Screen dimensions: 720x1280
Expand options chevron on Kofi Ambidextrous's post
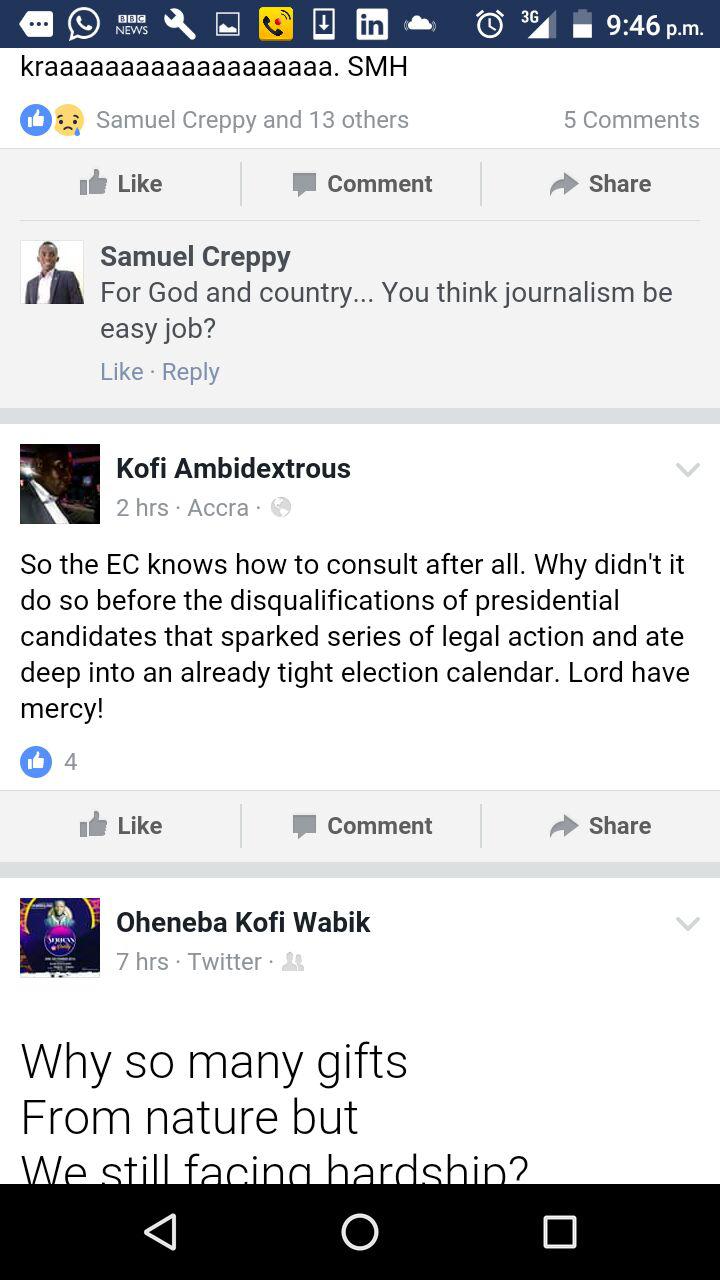[x=688, y=469]
